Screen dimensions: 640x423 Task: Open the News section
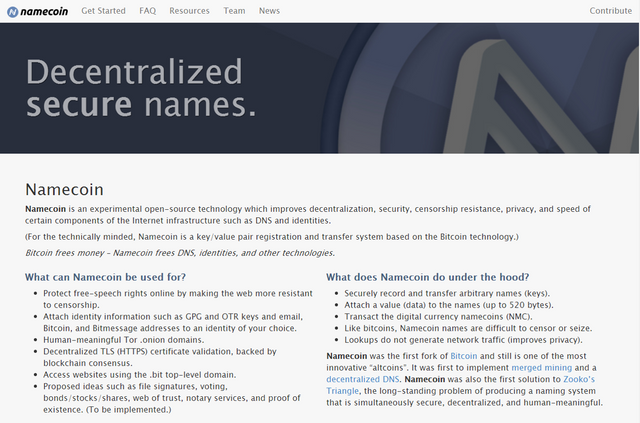pyautogui.click(x=269, y=11)
